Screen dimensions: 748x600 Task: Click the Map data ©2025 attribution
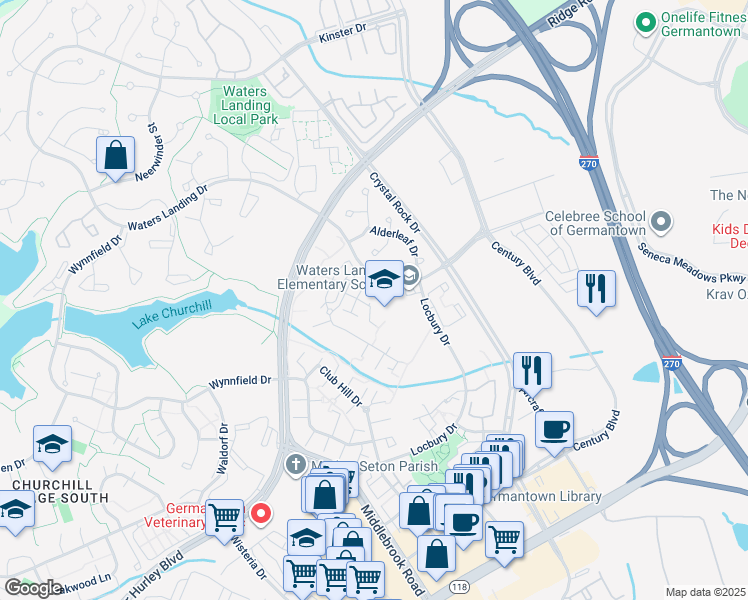point(705,592)
